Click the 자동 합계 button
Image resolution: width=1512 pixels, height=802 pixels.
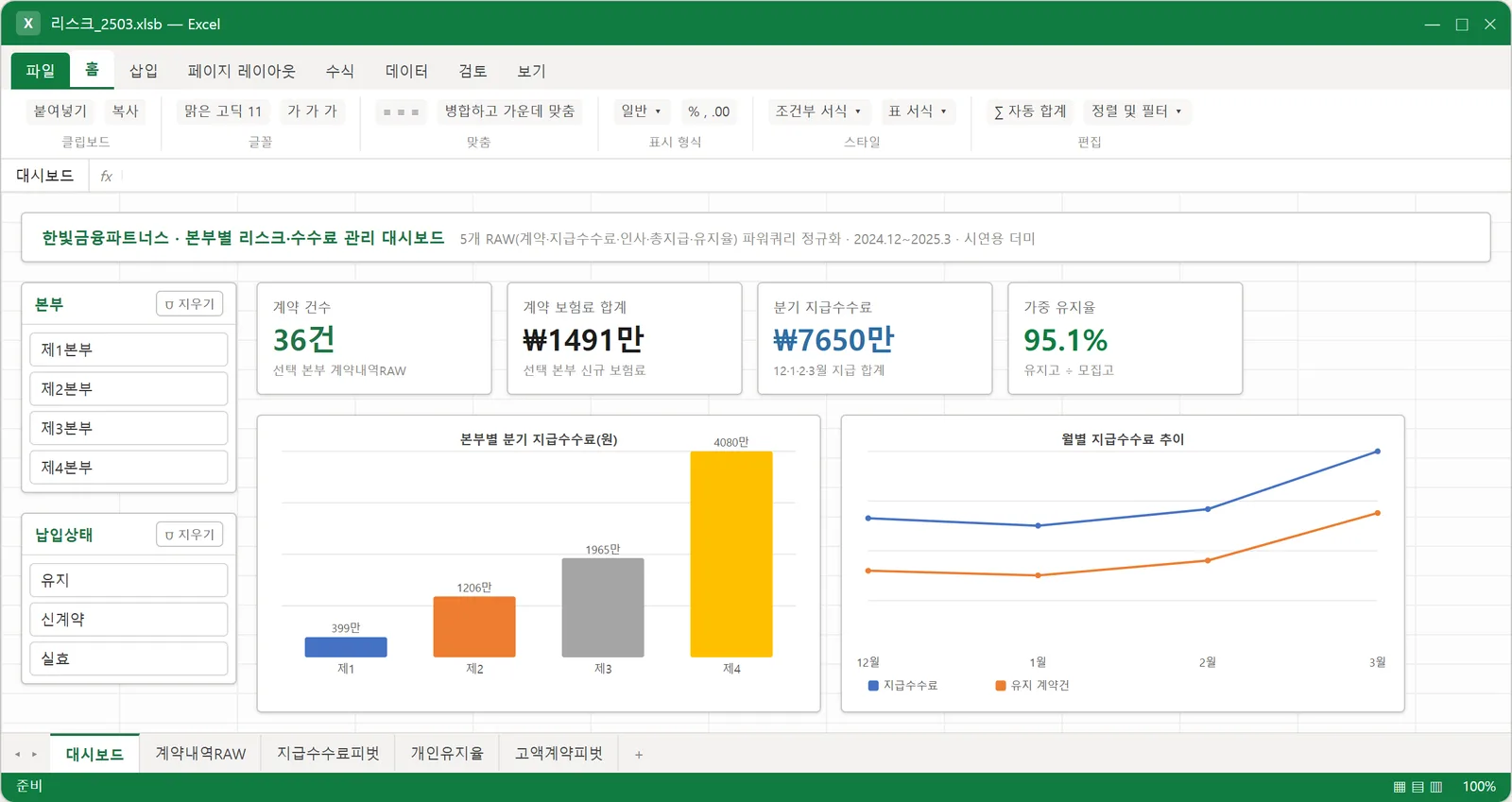pos(1030,111)
